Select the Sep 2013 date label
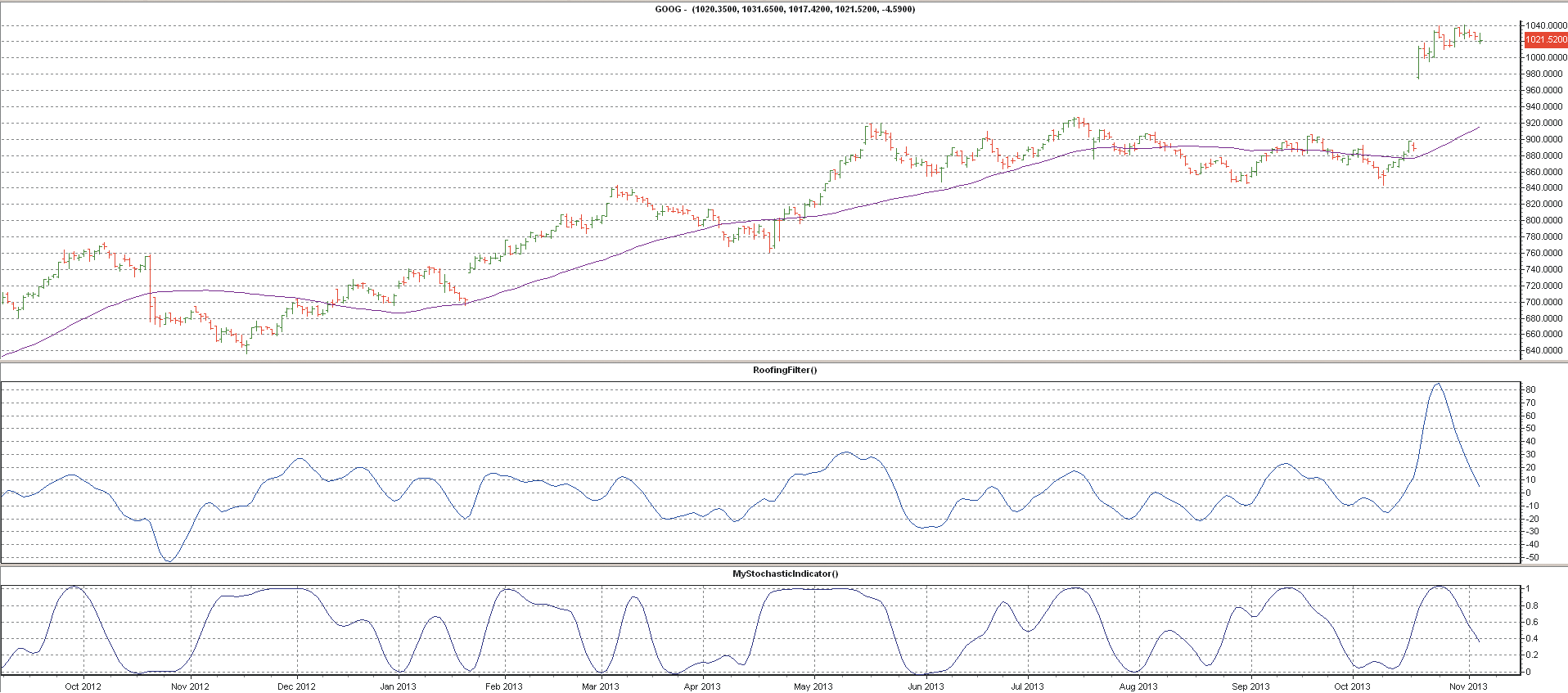The height and width of the screenshot is (693, 1568). [1250, 686]
